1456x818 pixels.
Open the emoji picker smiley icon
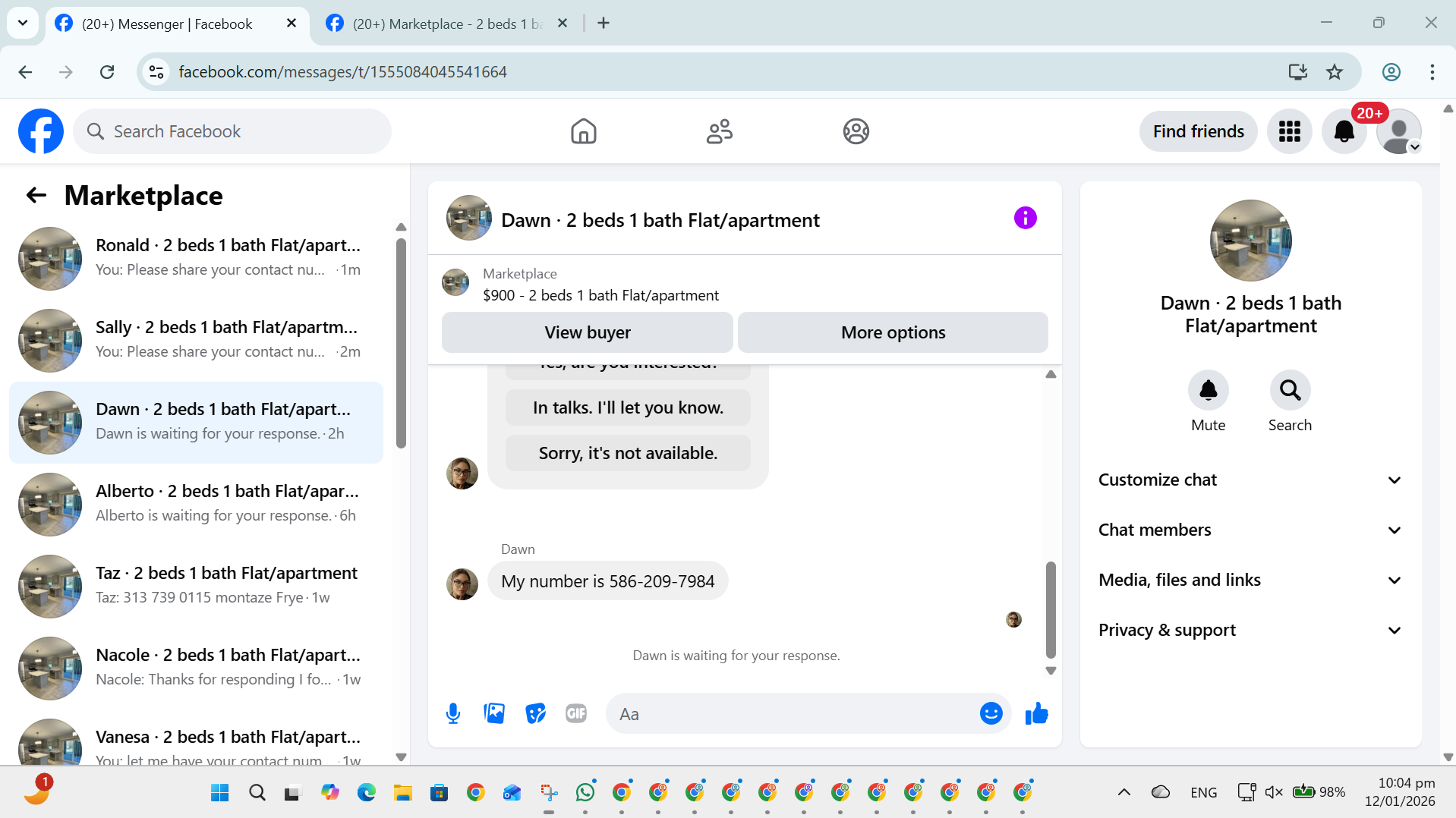click(x=991, y=713)
